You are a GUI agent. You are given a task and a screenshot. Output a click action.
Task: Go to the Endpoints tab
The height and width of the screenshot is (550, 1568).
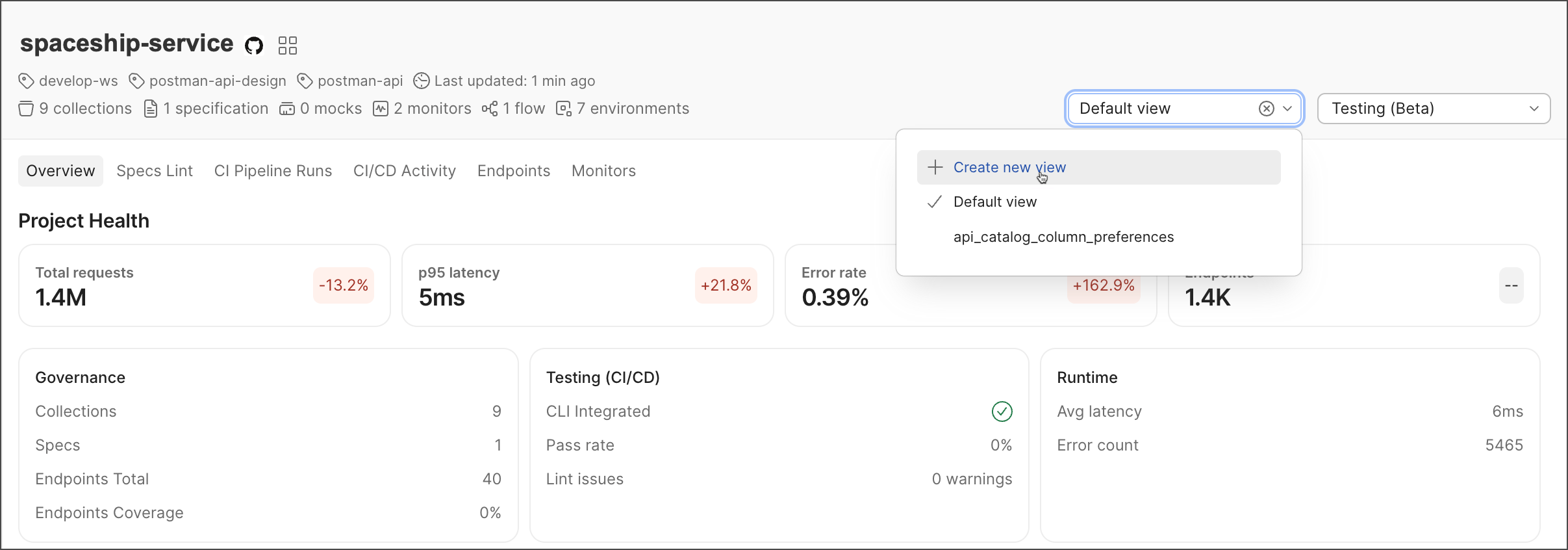513,171
